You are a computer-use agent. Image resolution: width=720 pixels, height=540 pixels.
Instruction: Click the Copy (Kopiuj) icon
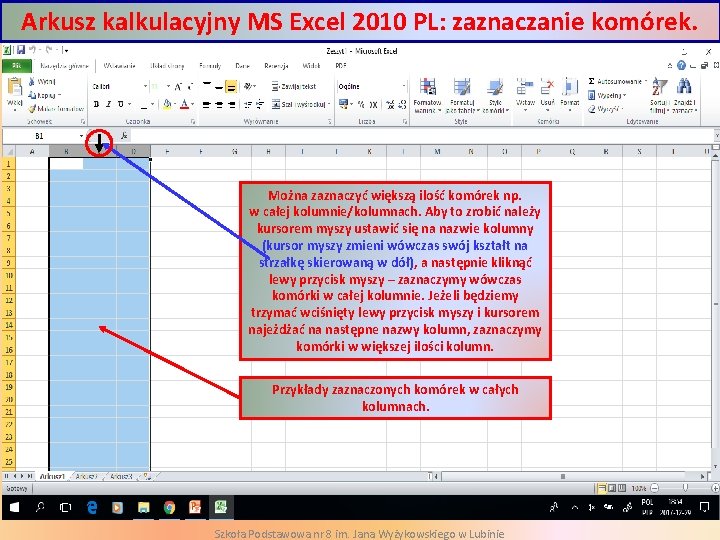point(32,95)
